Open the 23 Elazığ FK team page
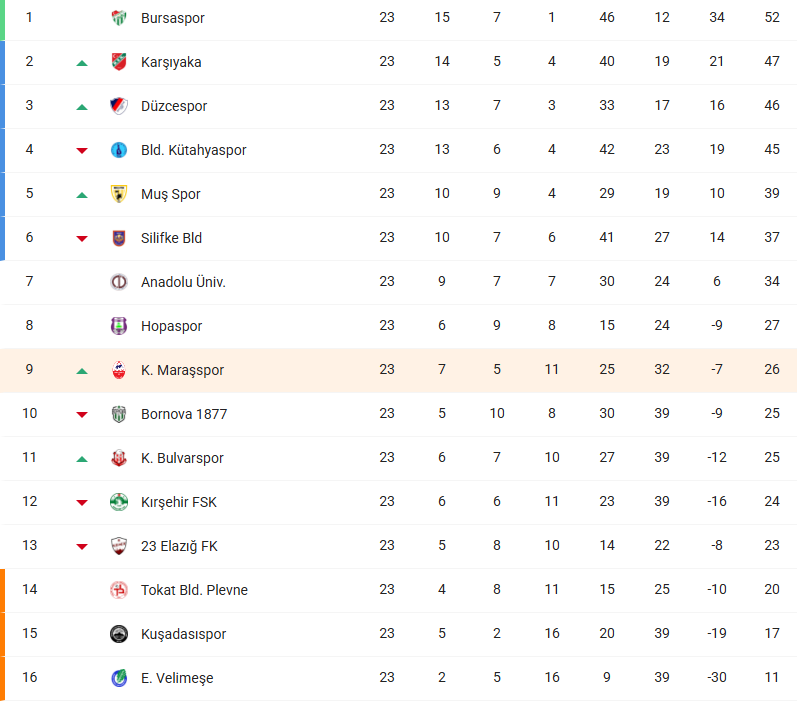The image size is (797, 701). [179, 546]
